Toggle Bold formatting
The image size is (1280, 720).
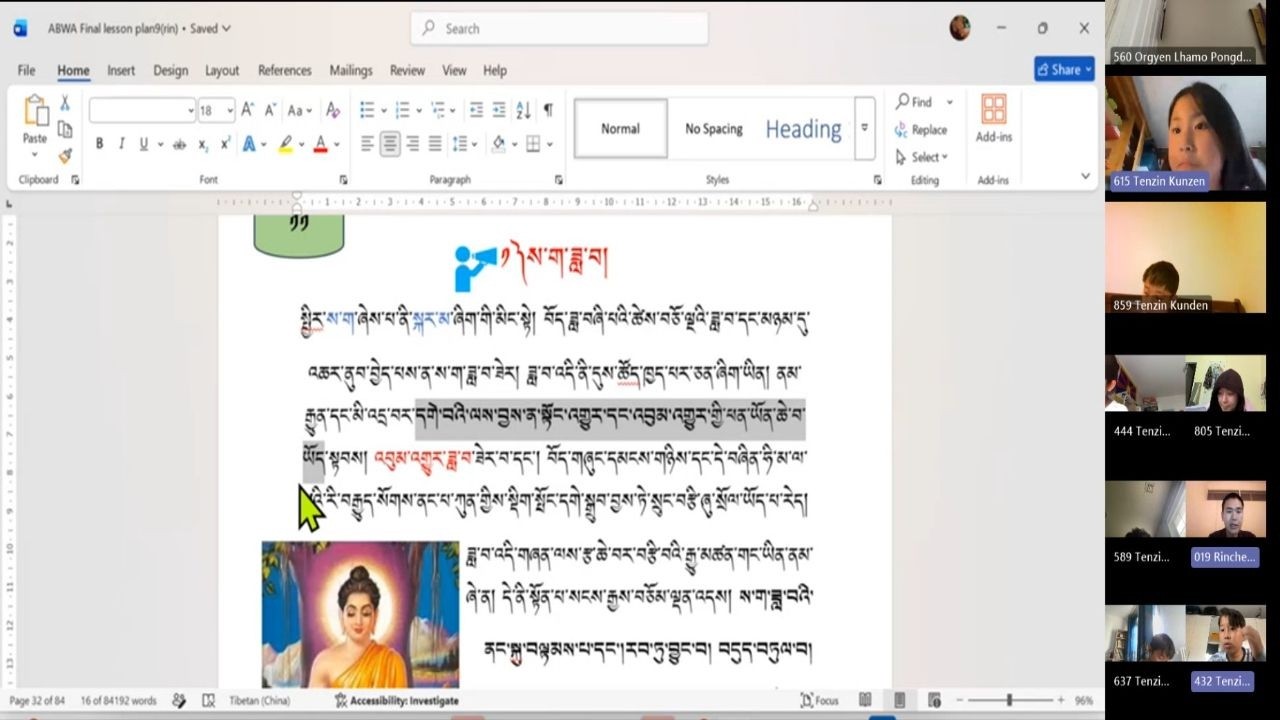pyautogui.click(x=99, y=144)
